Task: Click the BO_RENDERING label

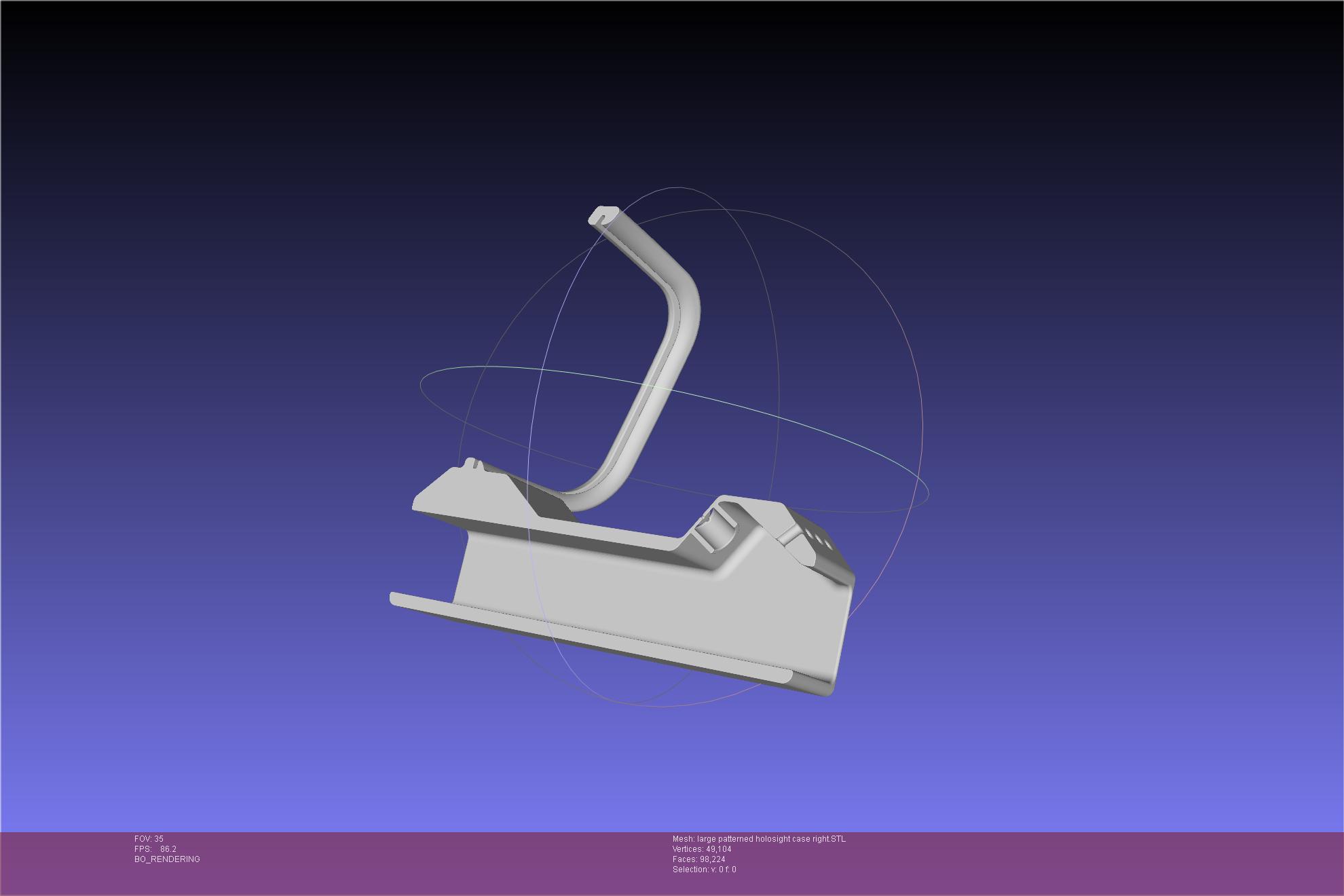Action: pos(167,859)
